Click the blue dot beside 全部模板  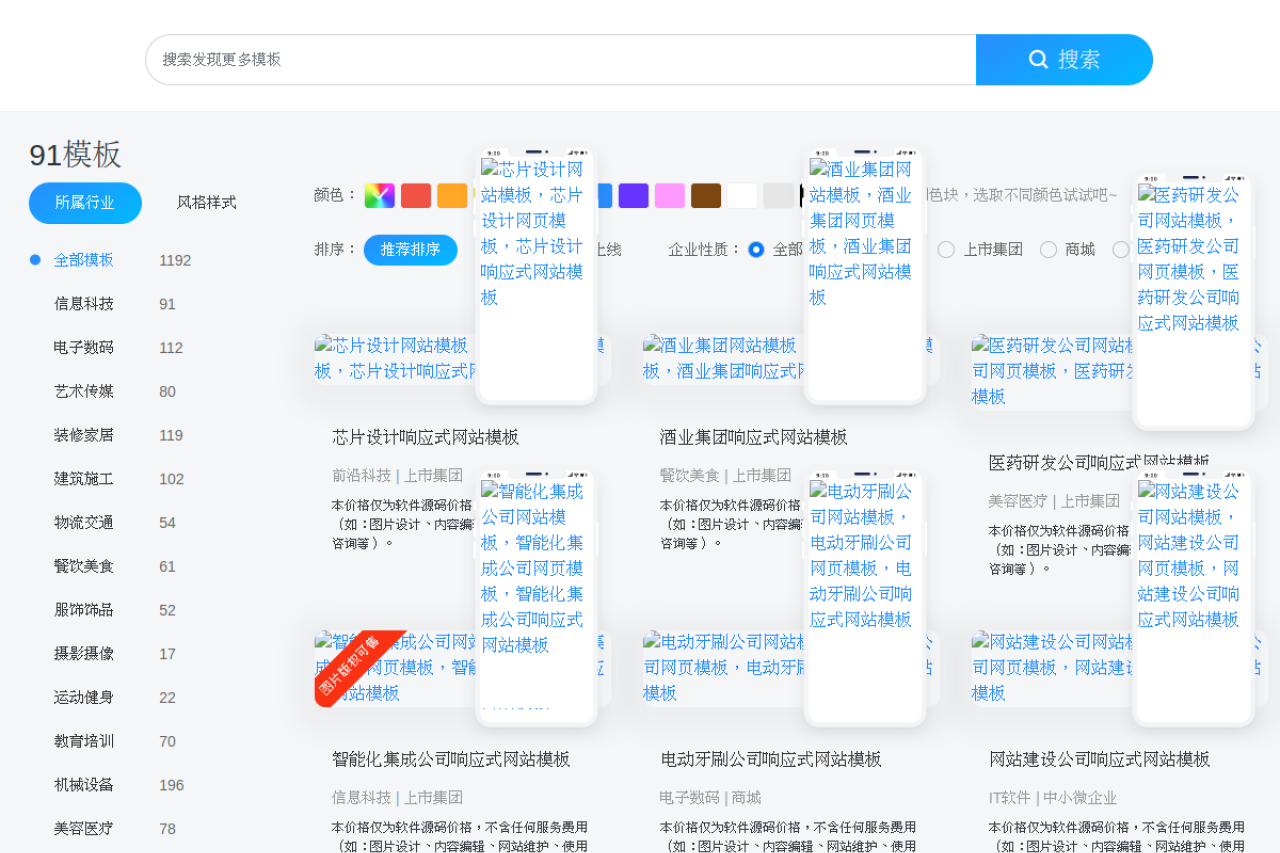[35, 260]
